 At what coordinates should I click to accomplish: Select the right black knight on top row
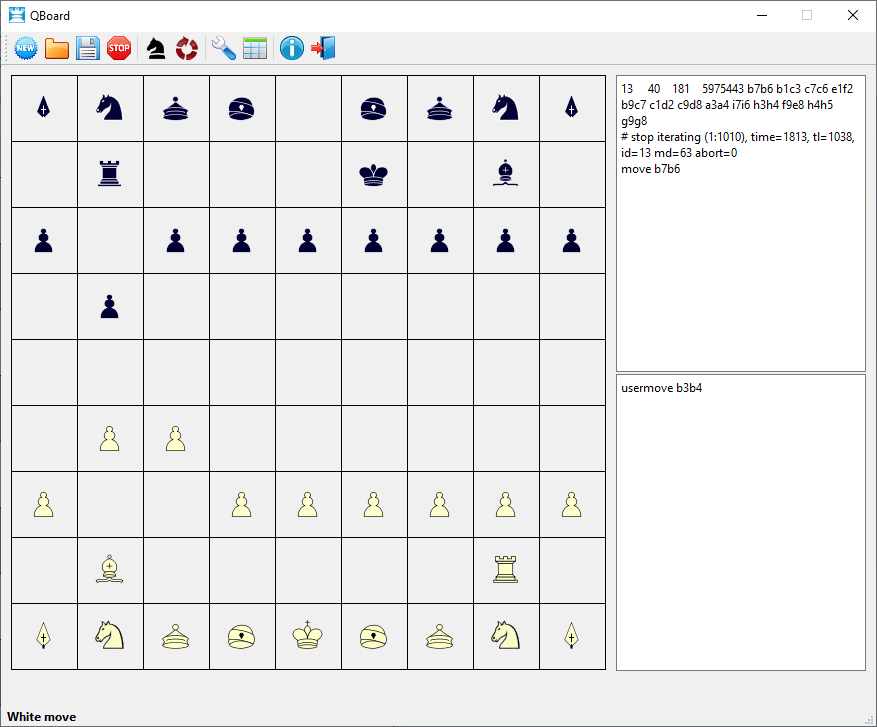point(506,107)
